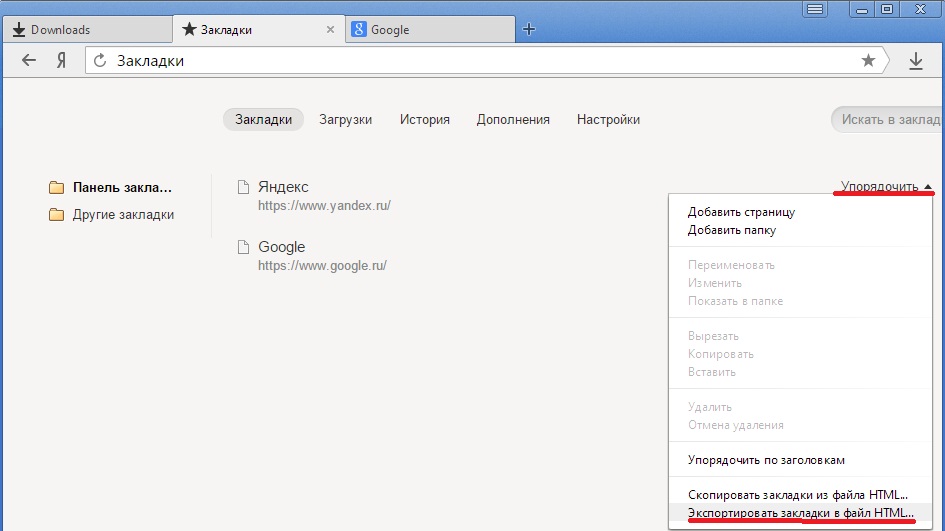
Task: Click the back arrow navigation button
Action: (29, 61)
